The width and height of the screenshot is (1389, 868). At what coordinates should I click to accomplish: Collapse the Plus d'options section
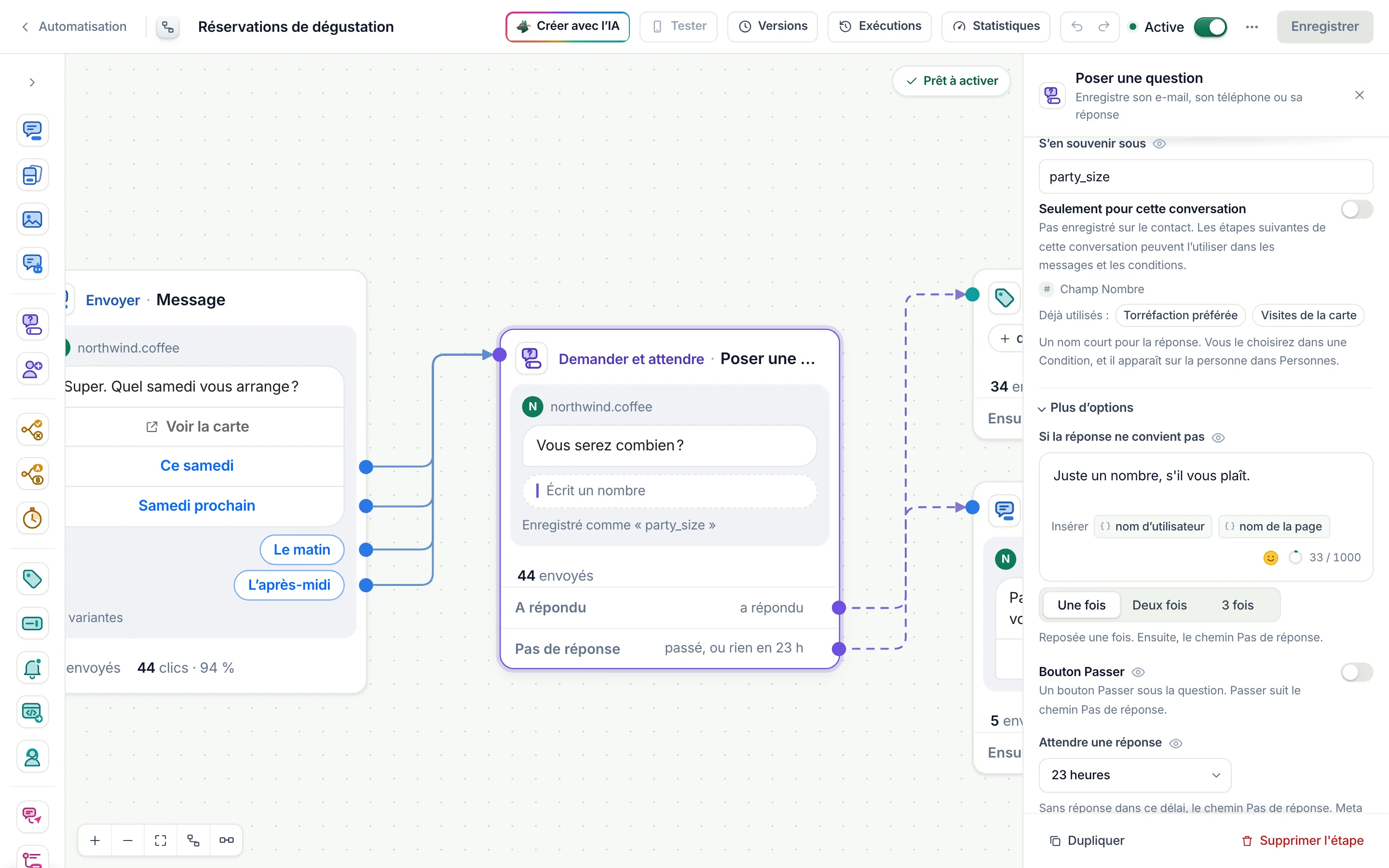point(1086,408)
